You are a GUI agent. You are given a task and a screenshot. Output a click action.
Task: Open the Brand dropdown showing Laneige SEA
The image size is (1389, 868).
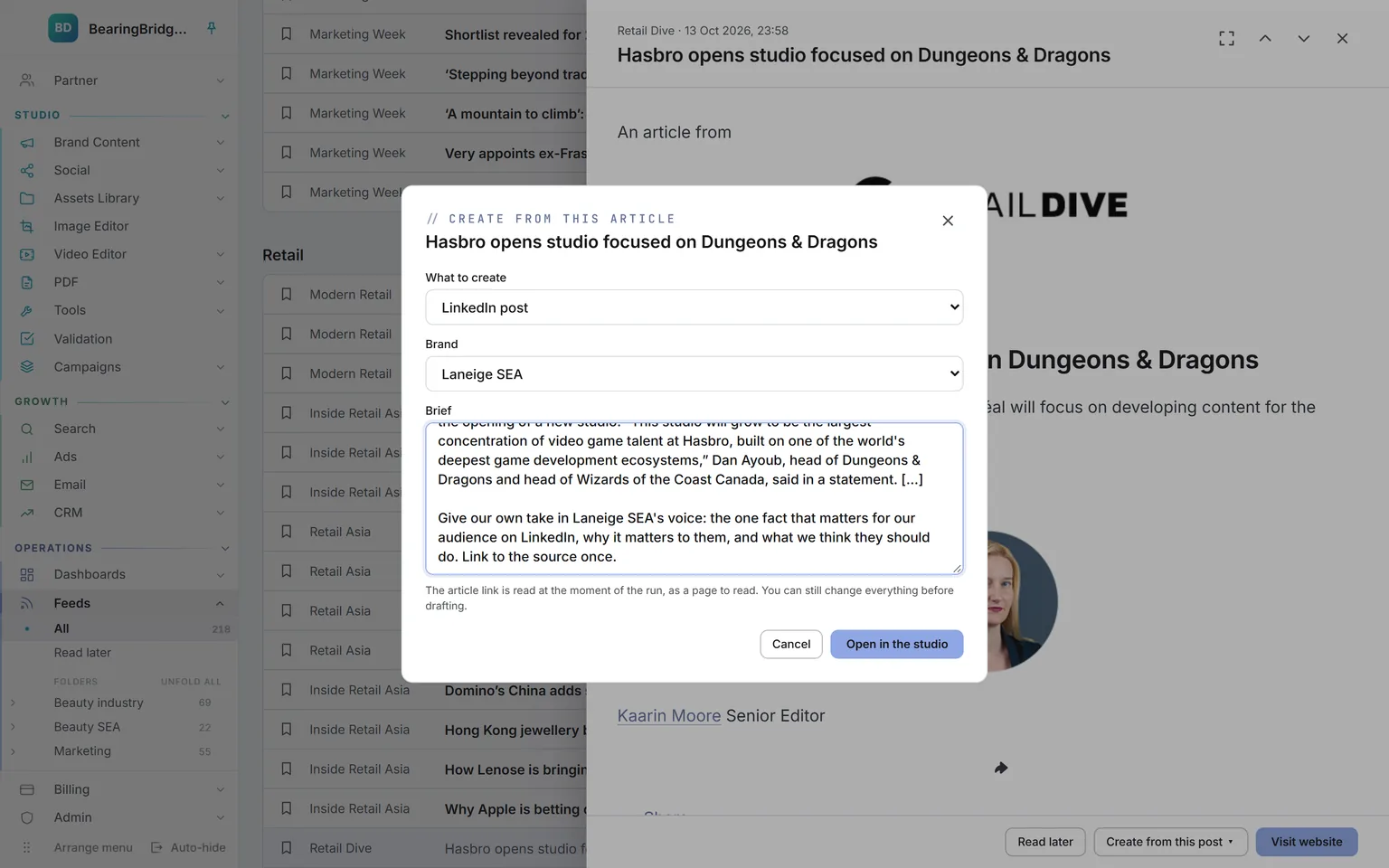coord(694,373)
